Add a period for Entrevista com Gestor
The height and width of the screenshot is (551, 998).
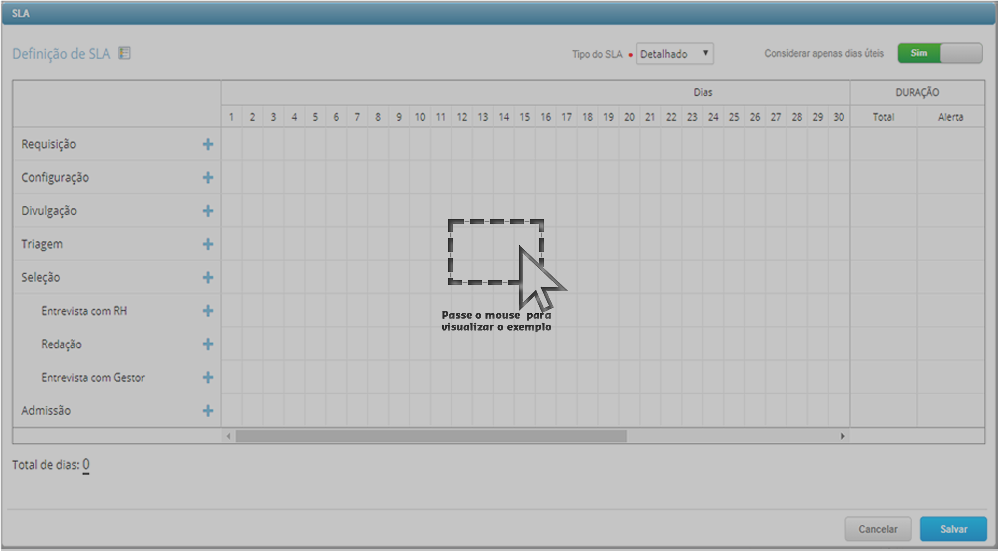(208, 378)
